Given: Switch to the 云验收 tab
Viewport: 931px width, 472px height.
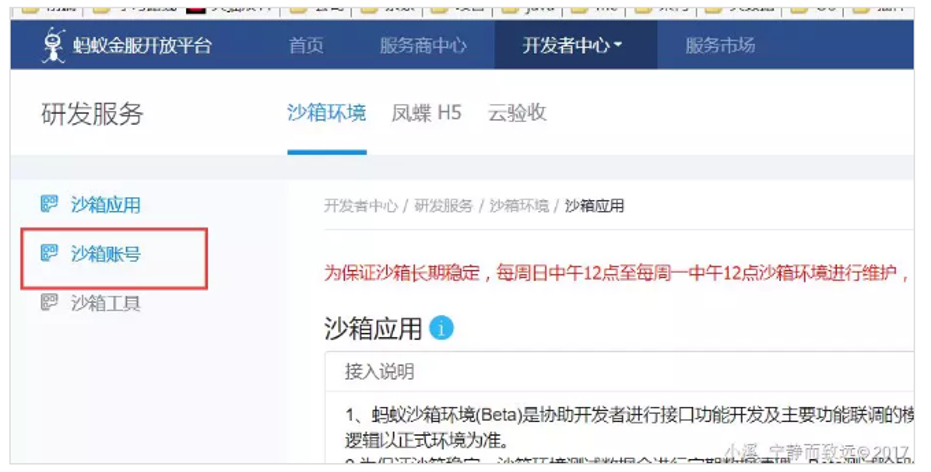Looking at the screenshot, I should [517, 112].
